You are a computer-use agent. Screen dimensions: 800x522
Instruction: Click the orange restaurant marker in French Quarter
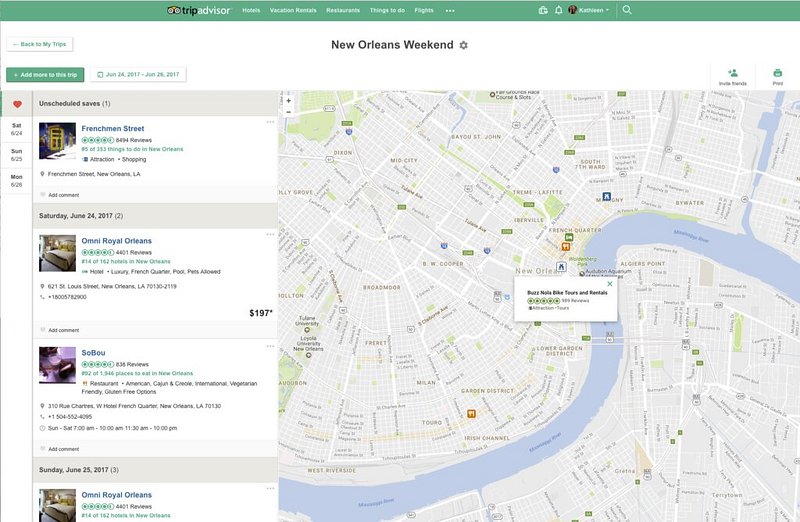[x=565, y=247]
